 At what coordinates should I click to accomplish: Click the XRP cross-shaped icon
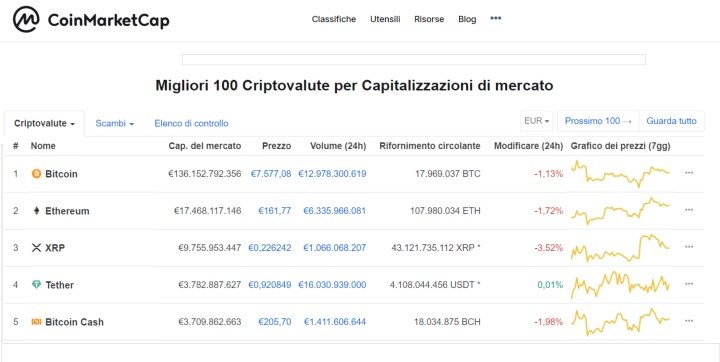point(36,248)
